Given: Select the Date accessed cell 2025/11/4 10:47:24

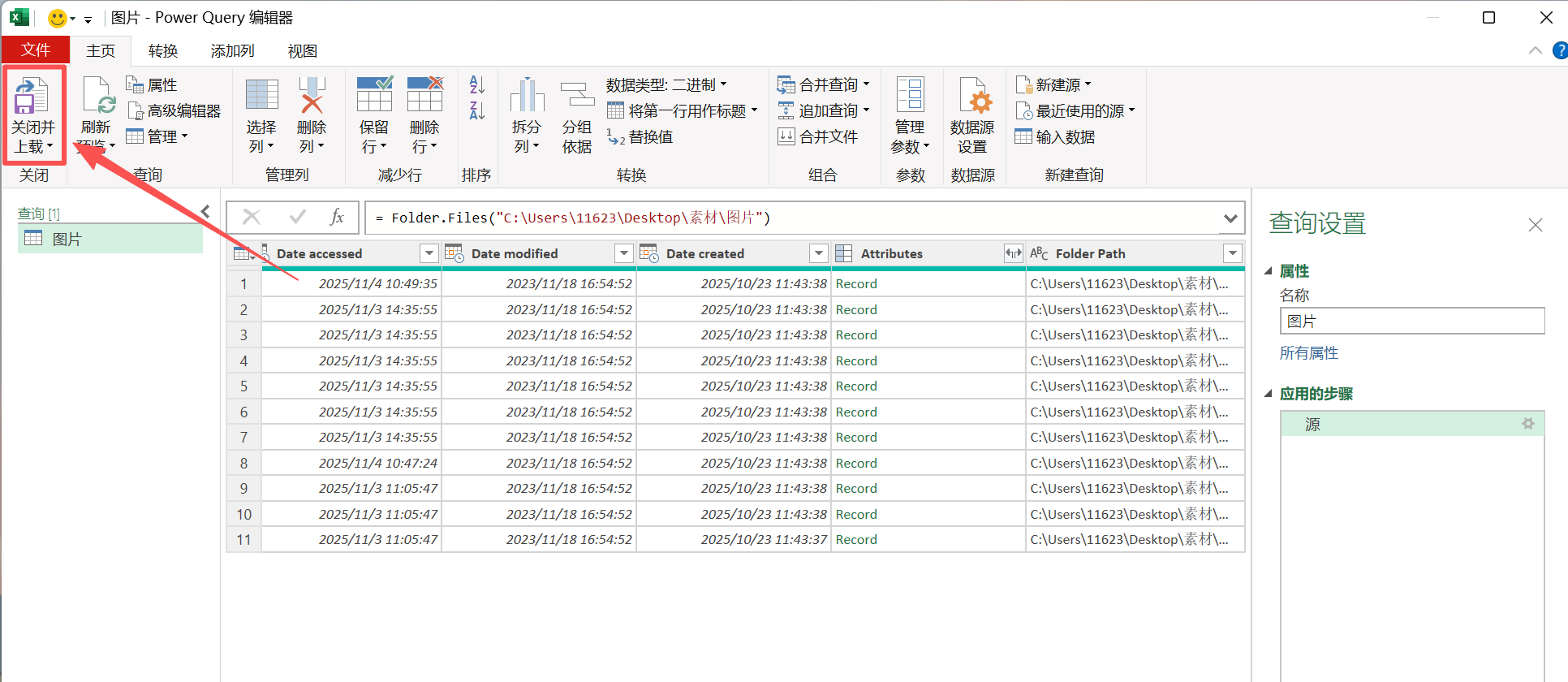Looking at the screenshot, I should click(352, 463).
